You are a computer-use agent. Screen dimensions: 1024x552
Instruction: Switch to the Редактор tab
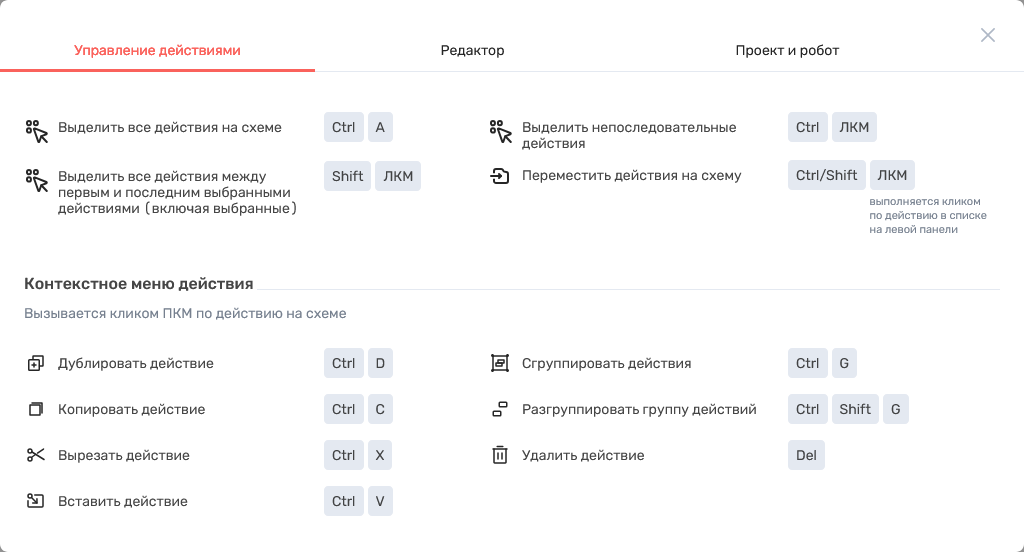coord(472,50)
